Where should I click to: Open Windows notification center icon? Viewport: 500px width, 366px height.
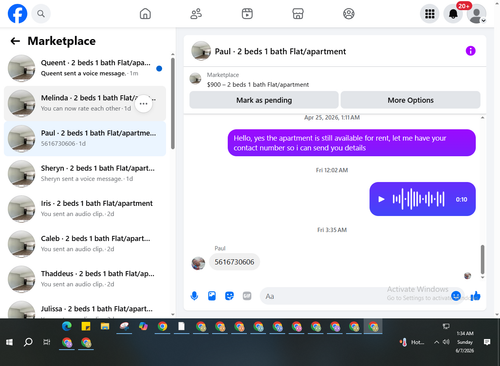pyautogui.click(x=487, y=342)
